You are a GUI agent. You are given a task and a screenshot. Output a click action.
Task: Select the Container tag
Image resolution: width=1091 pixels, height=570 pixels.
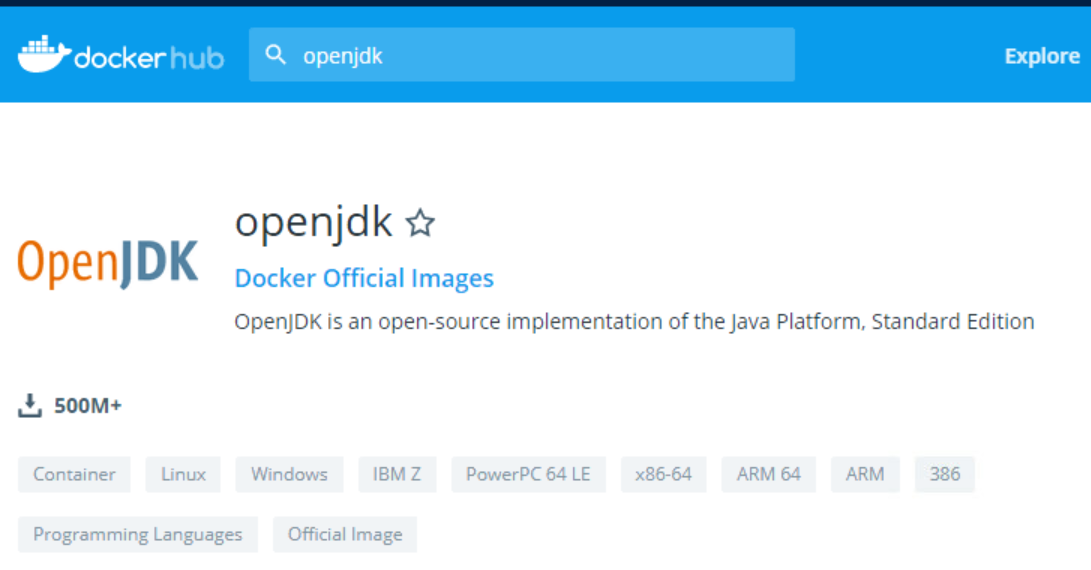point(74,474)
